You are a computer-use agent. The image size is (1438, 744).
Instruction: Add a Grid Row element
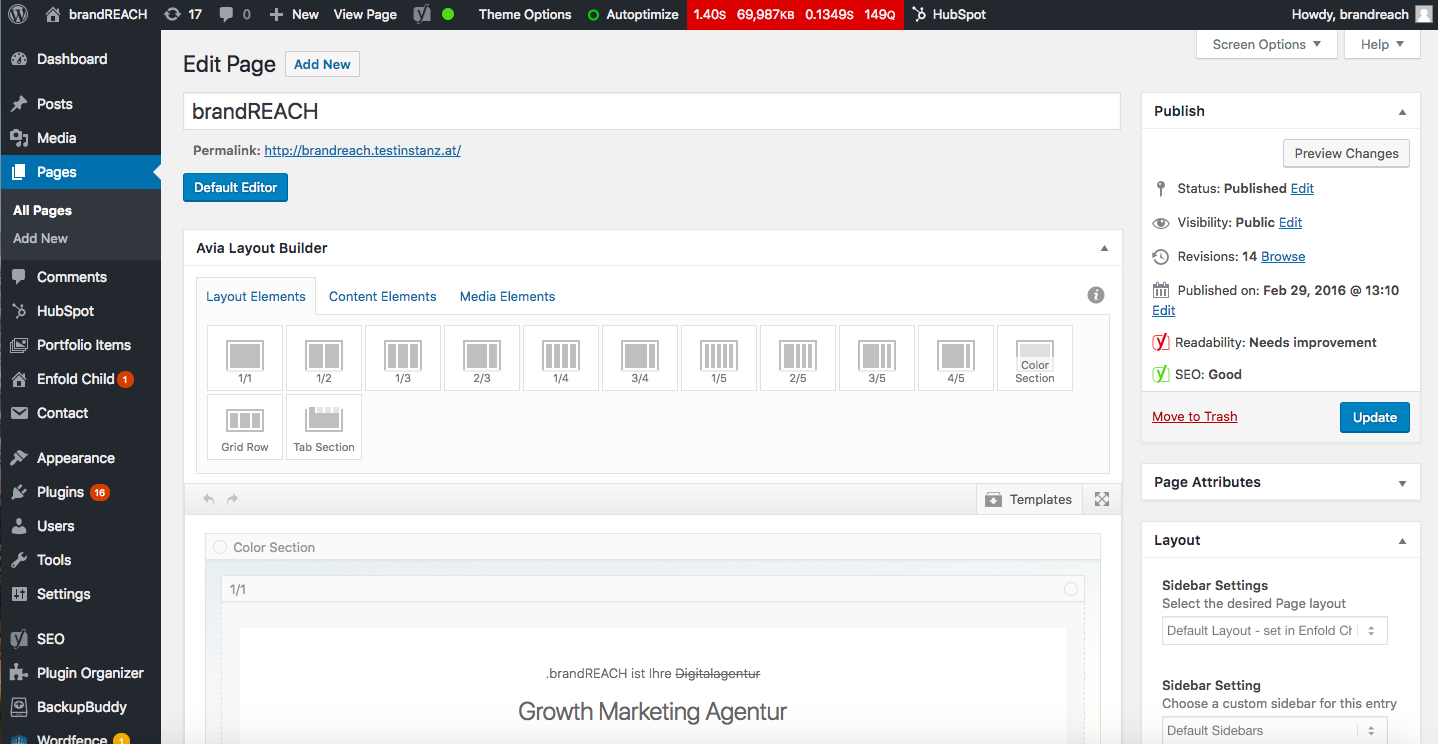point(245,427)
